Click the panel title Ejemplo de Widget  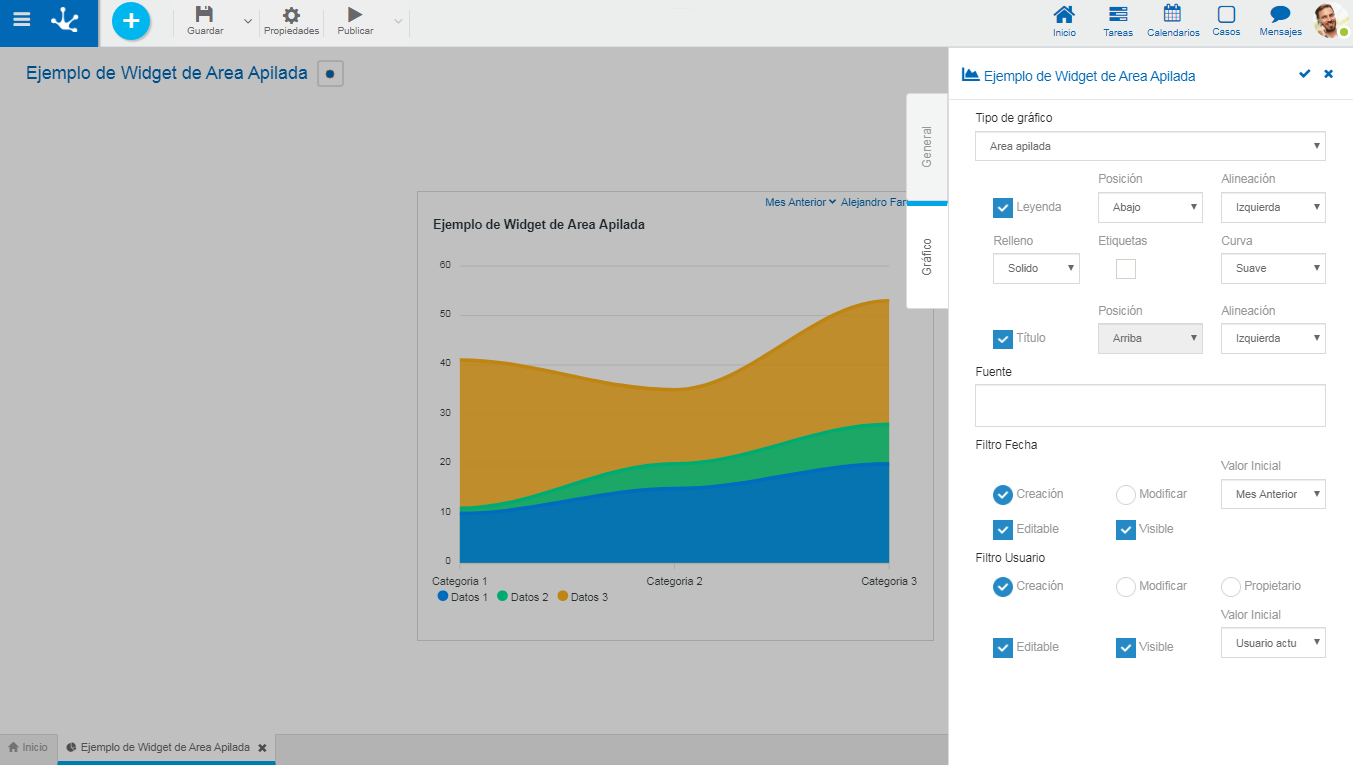pyautogui.click(x=1090, y=76)
